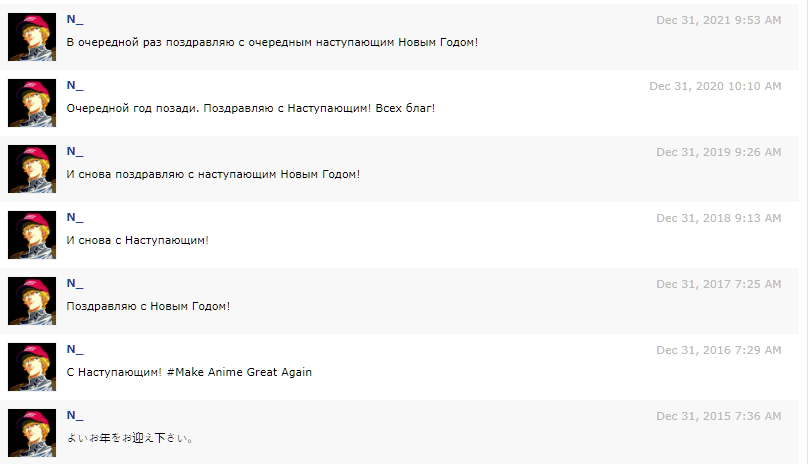Click the Dec 31, 2018 9:13 AM timestamp
This screenshot has height=464, width=808.
coord(718,218)
